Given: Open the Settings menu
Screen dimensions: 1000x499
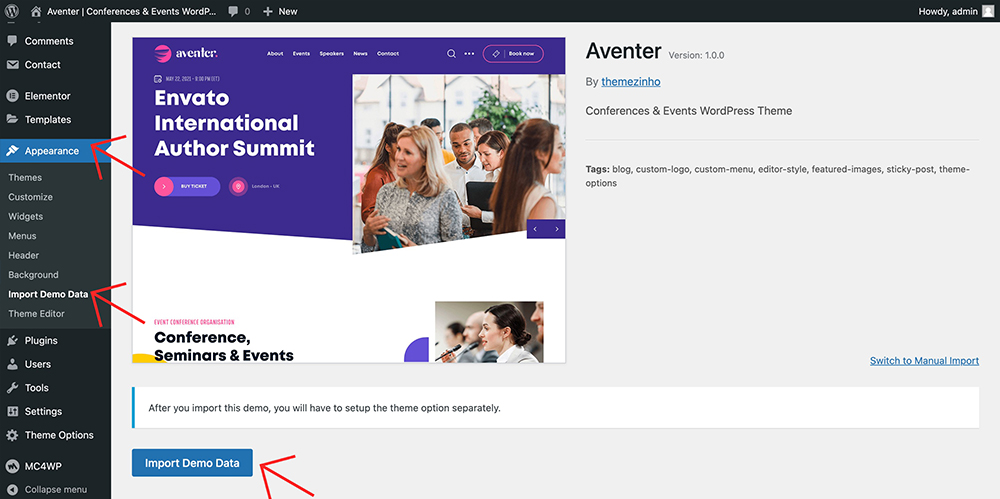Looking at the screenshot, I should point(43,411).
